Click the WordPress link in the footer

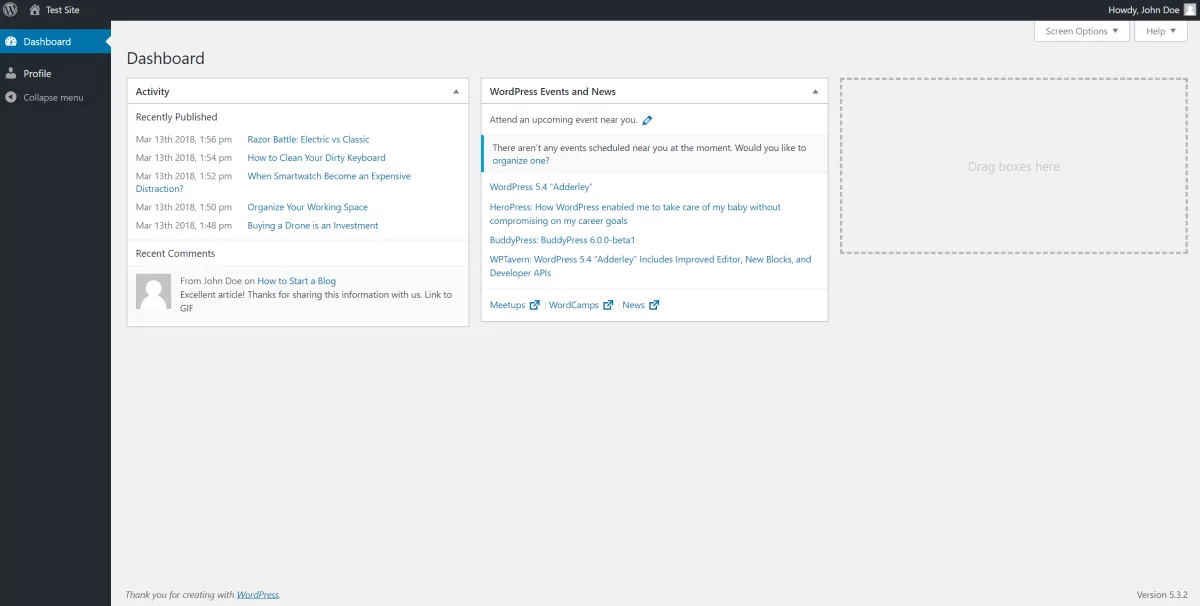click(258, 595)
